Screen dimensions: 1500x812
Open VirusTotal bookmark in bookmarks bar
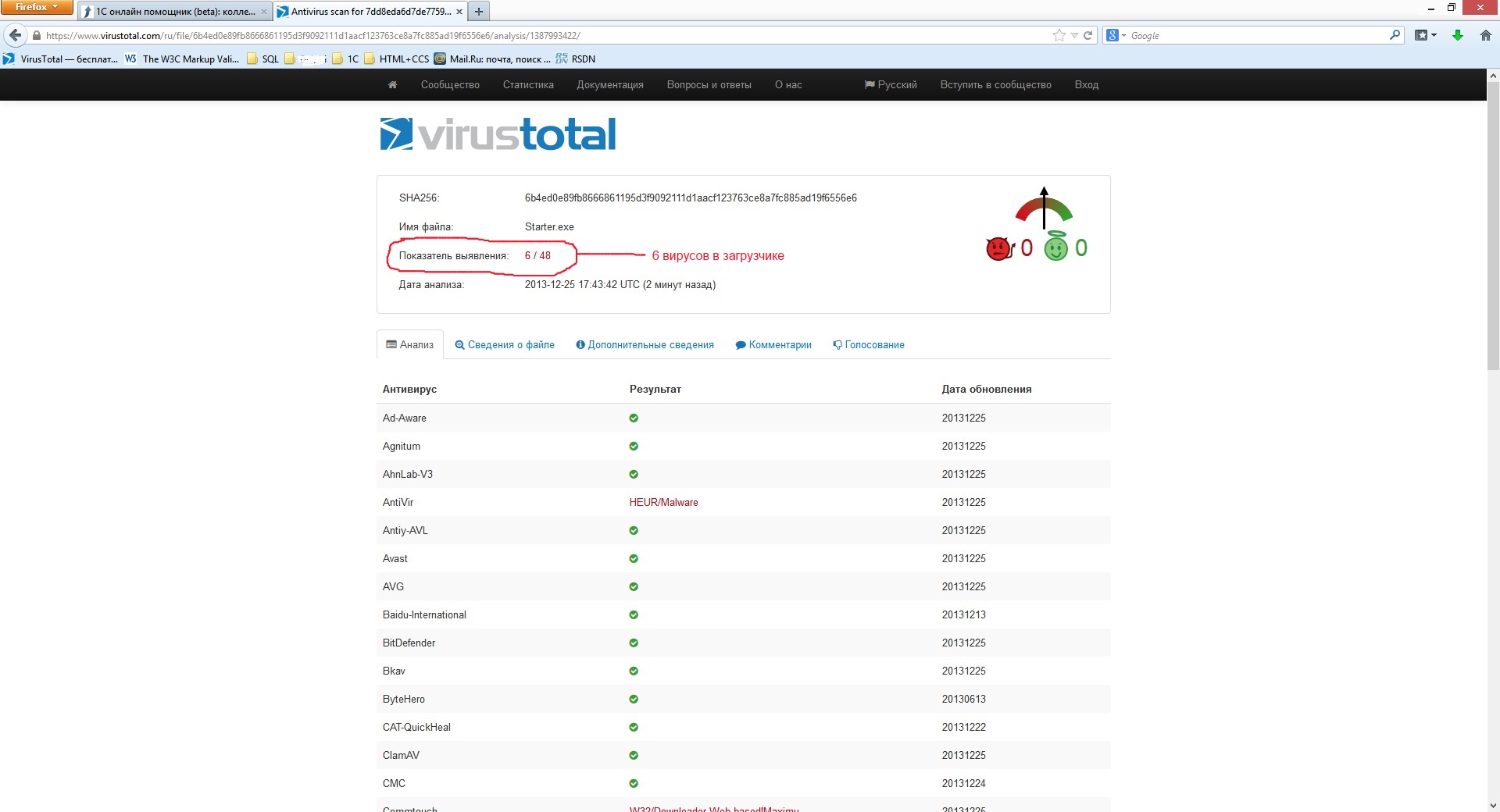tap(60, 59)
